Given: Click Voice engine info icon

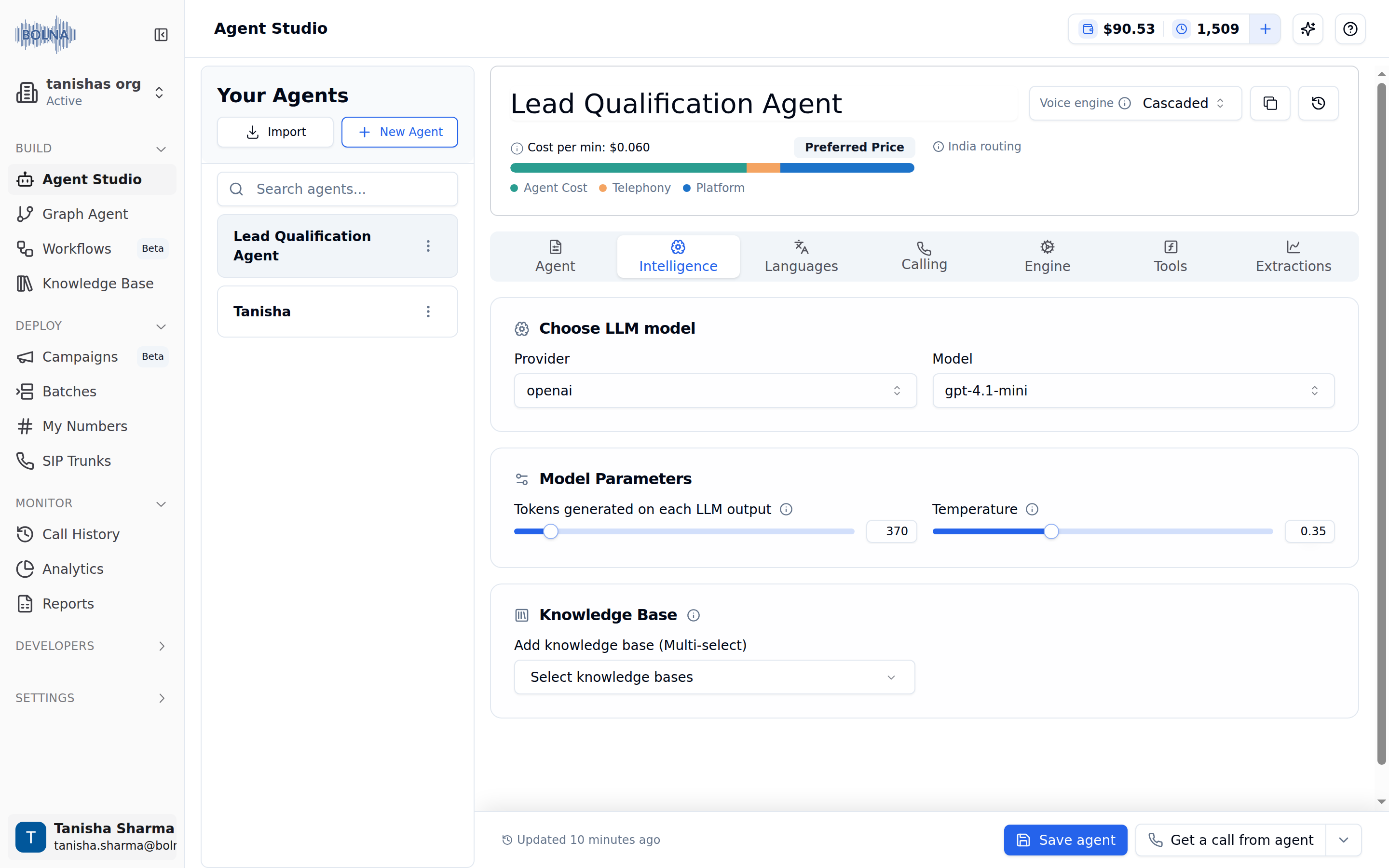Looking at the screenshot, I should click(1125, 103).
